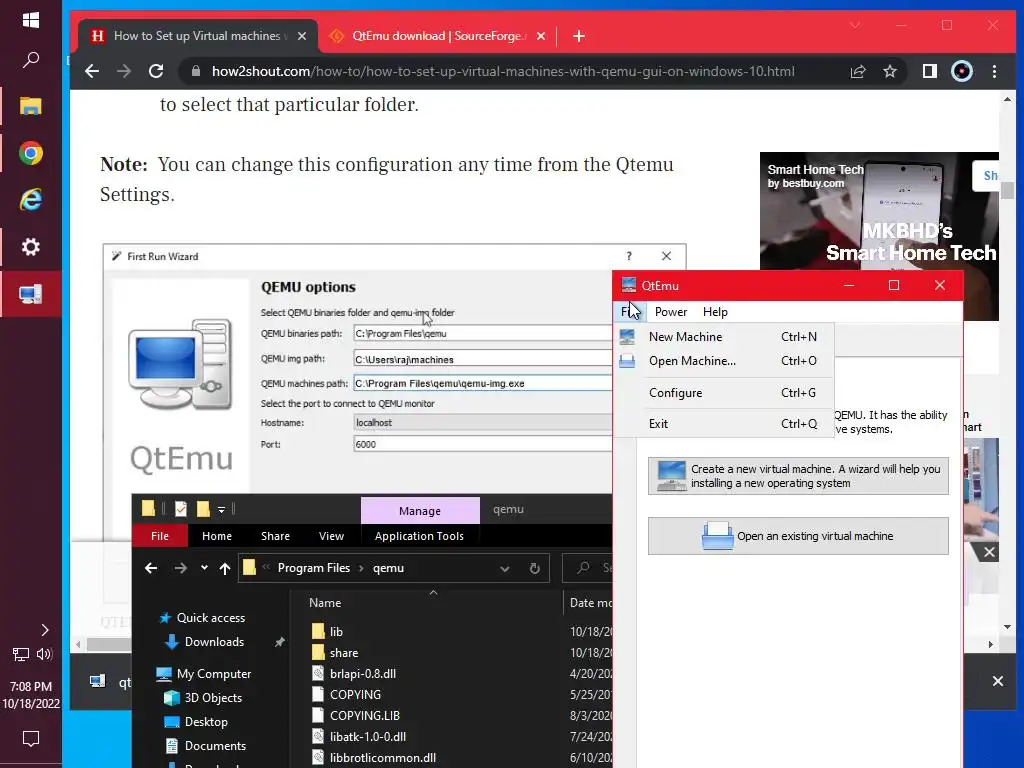
Task: Bookmark this page with star icon
Action: click(889, 71)
